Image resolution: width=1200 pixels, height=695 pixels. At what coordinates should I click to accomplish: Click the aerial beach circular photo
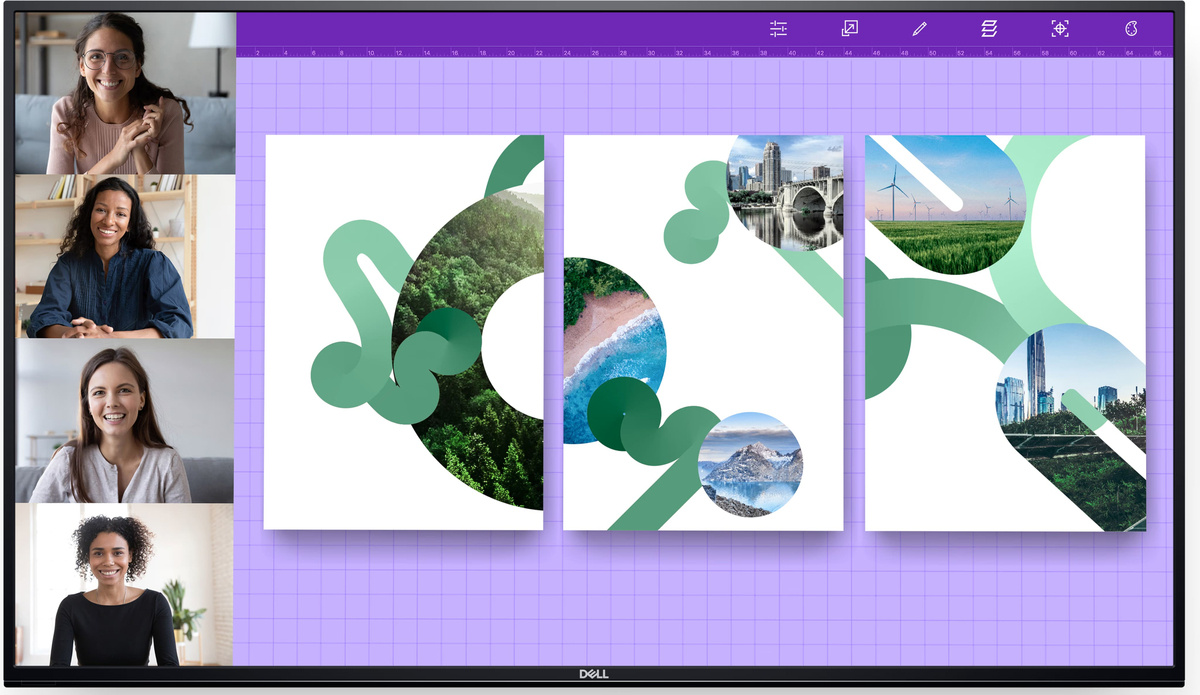[610, 345]
